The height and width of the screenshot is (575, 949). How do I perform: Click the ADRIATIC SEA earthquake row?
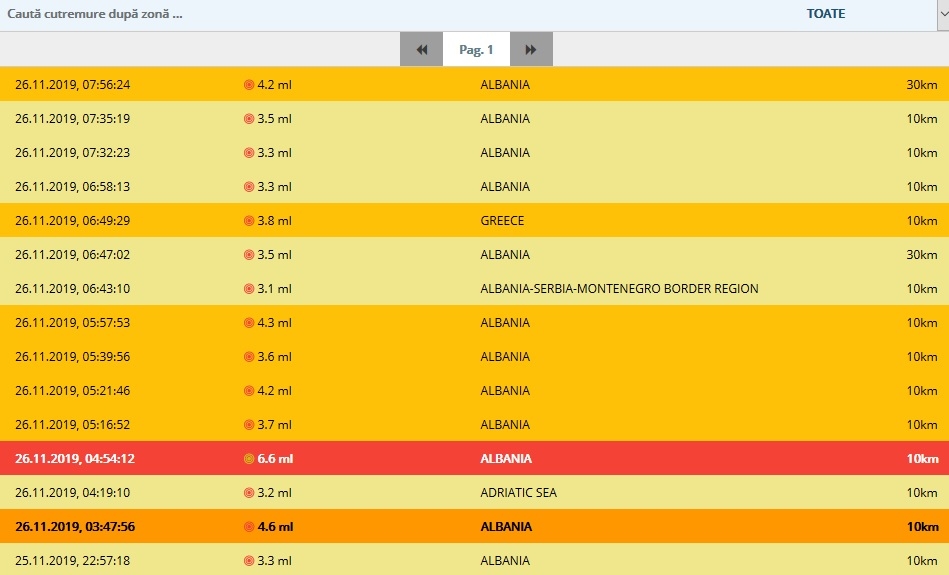click(x=518, y=493)
